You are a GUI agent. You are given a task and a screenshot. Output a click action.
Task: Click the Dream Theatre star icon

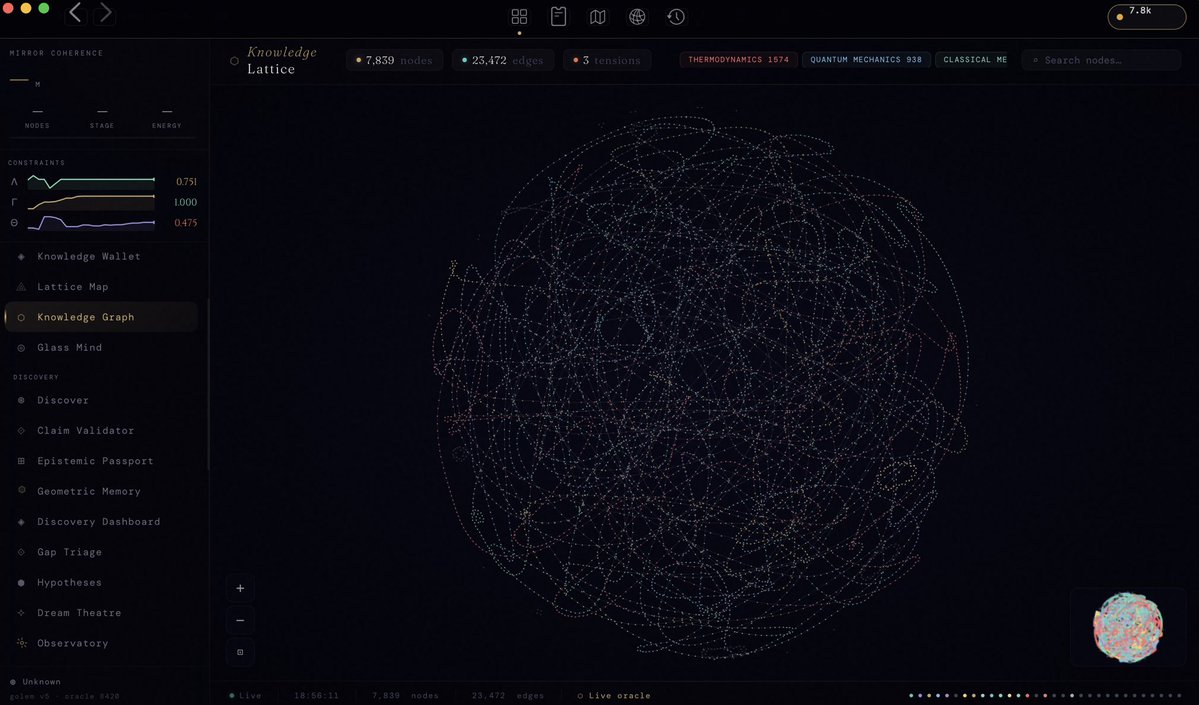21,612
